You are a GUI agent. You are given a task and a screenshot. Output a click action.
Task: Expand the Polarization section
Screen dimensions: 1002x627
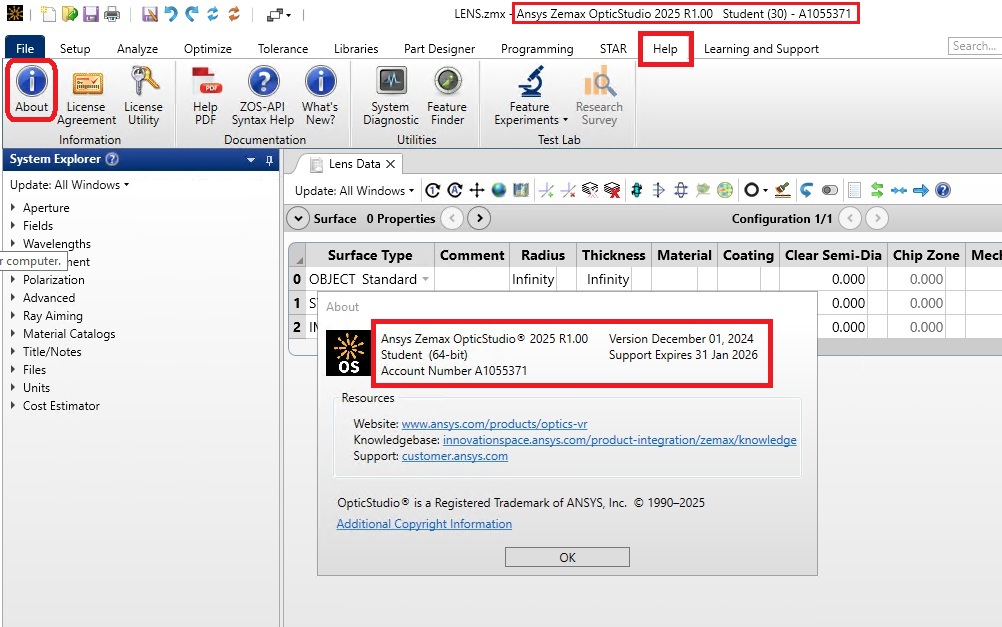[x=13, y=279]
